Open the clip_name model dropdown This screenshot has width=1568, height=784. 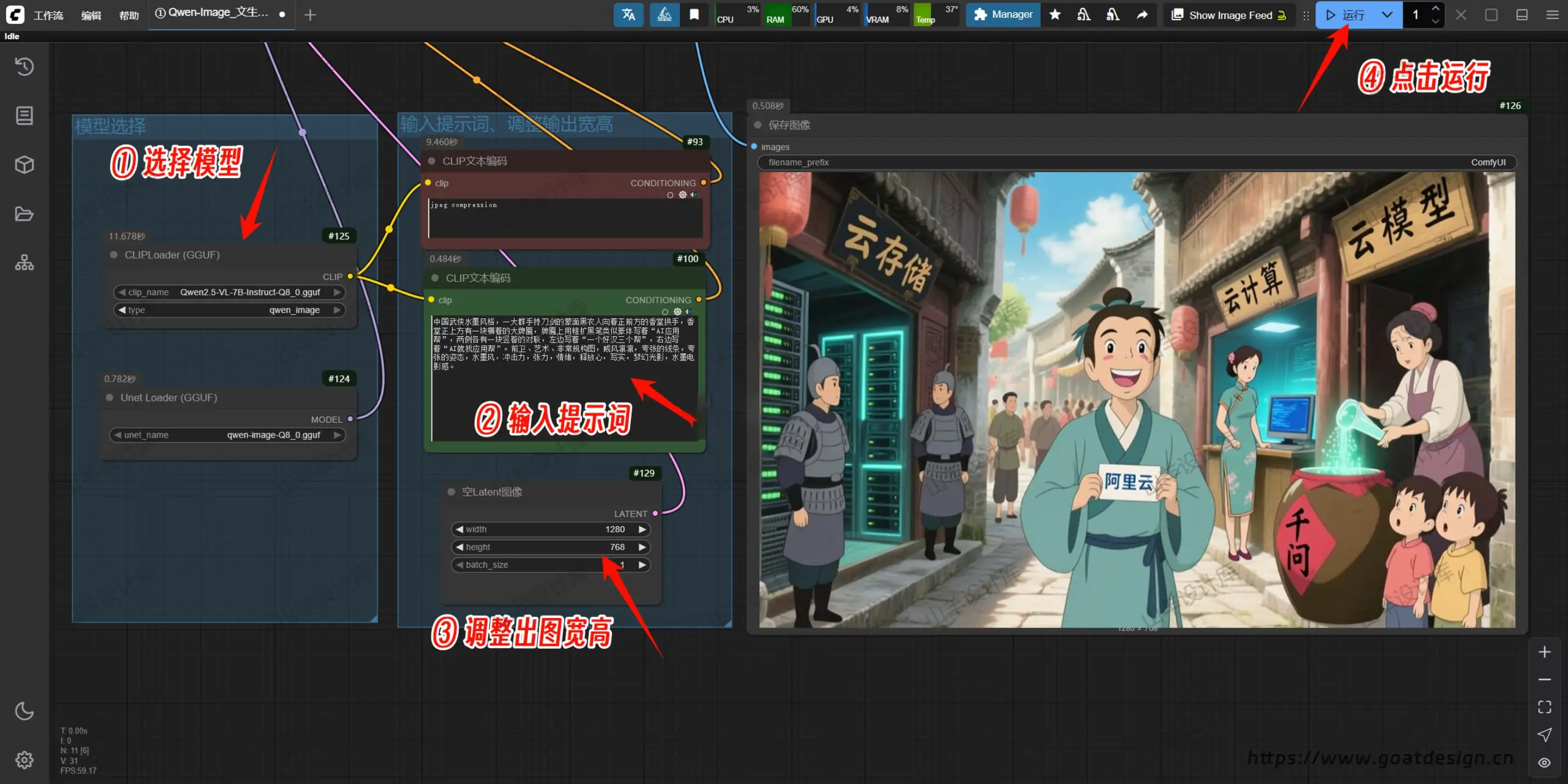[x=249, y=292]
